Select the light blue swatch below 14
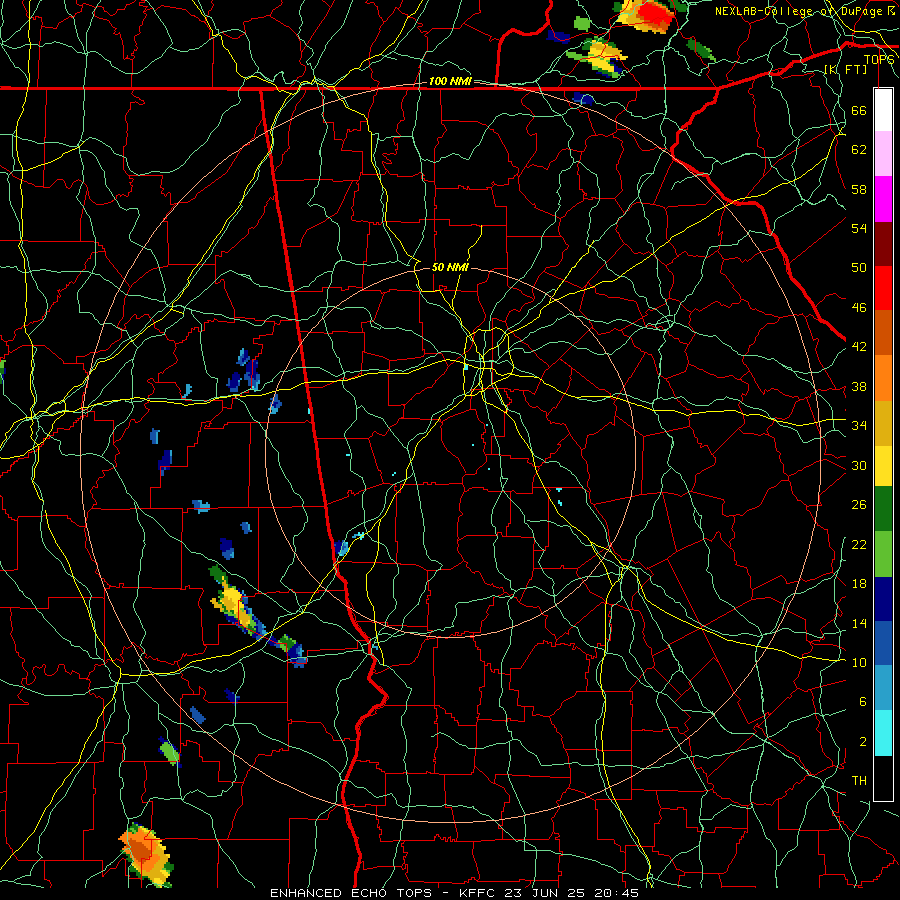Viewport: 900px width, 900px height. 883,688
